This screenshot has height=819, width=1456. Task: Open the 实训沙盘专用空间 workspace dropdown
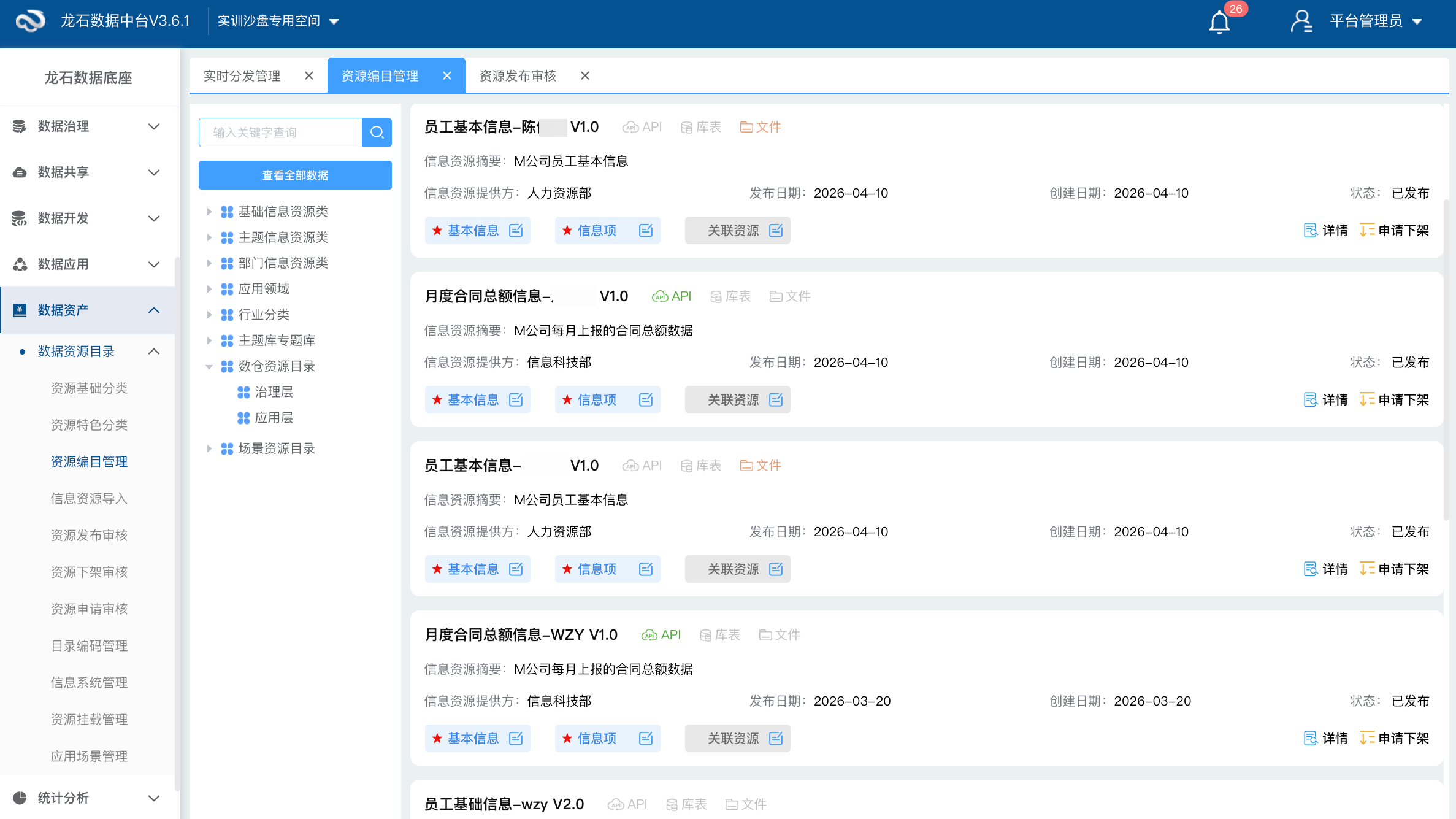(335, 20)
